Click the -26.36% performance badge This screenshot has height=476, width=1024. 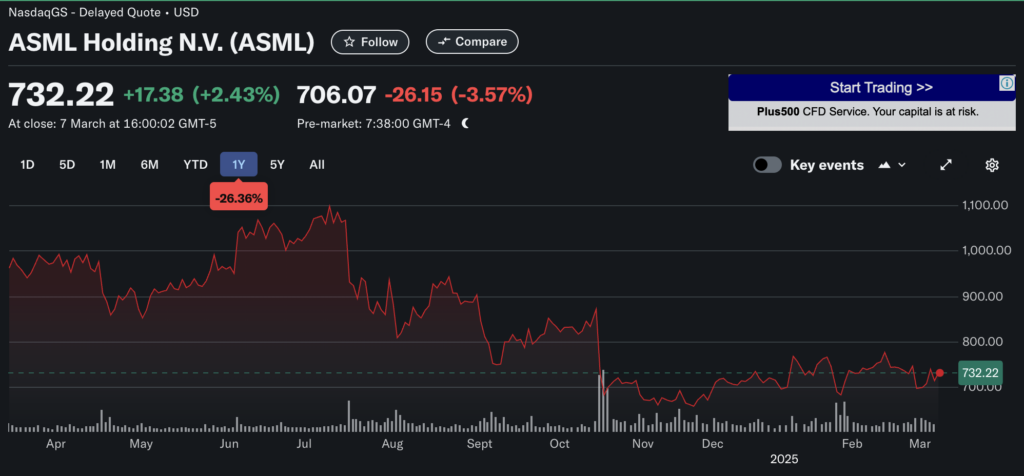coord(238,198)
